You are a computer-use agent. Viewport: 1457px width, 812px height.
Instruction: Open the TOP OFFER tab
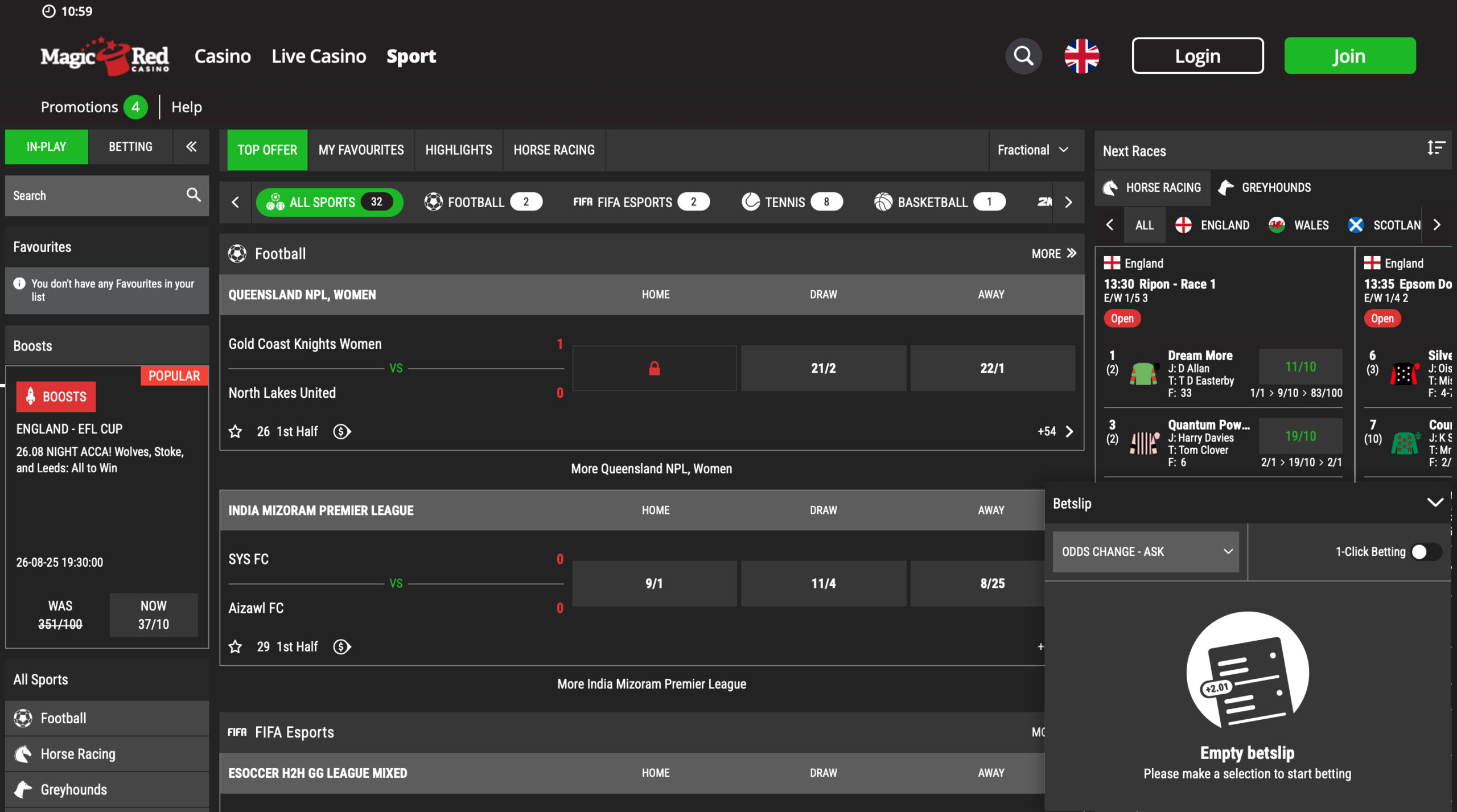click(x=267, y=150)
